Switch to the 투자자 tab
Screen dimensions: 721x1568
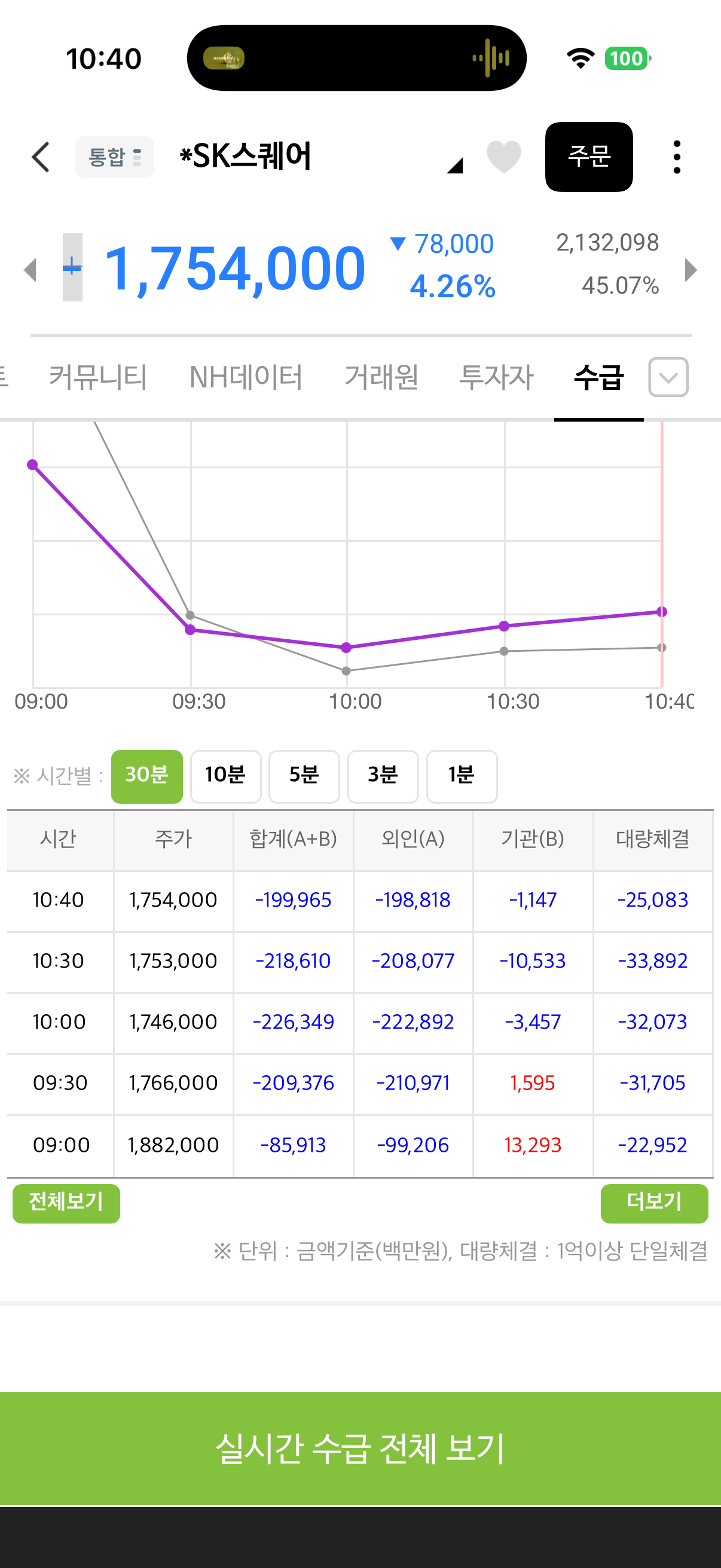coord(496,377)
